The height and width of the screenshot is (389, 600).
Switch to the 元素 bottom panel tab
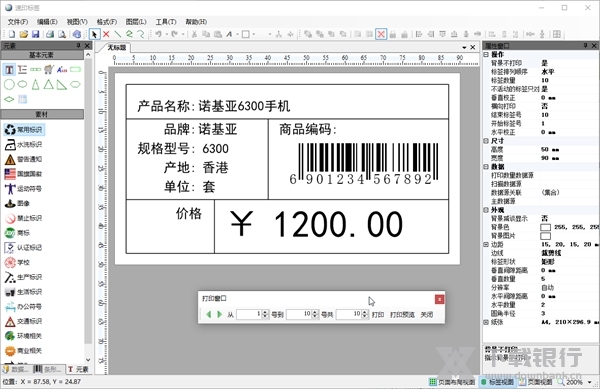[78, 369]
